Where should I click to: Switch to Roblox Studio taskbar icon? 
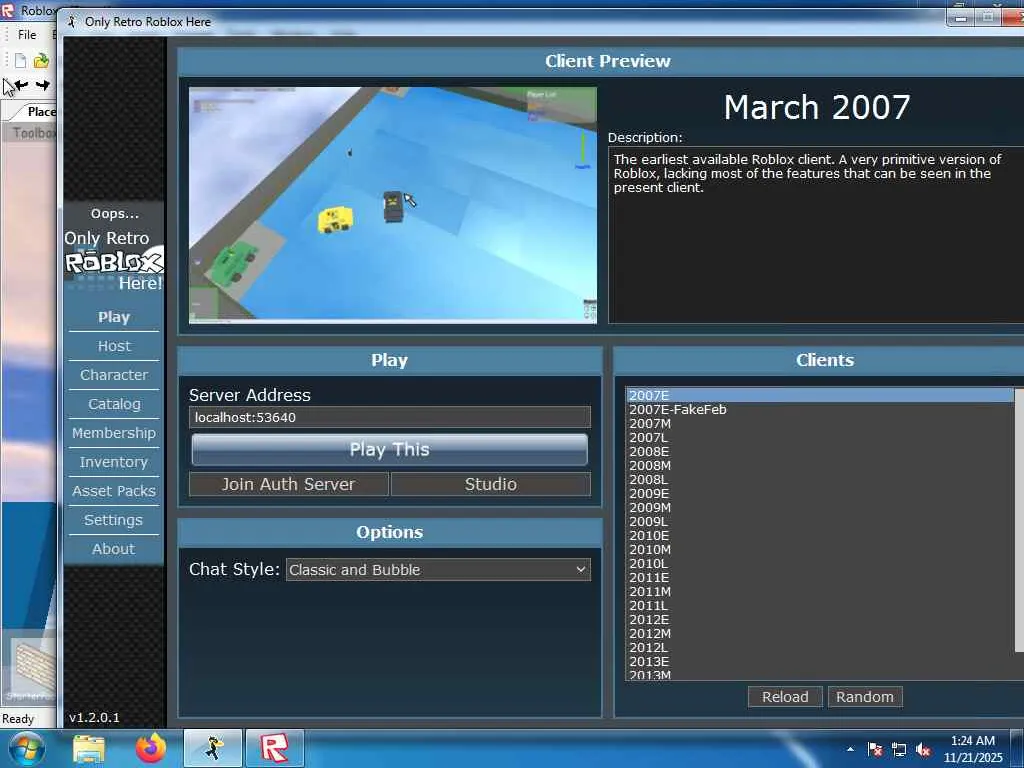point(274,748)
